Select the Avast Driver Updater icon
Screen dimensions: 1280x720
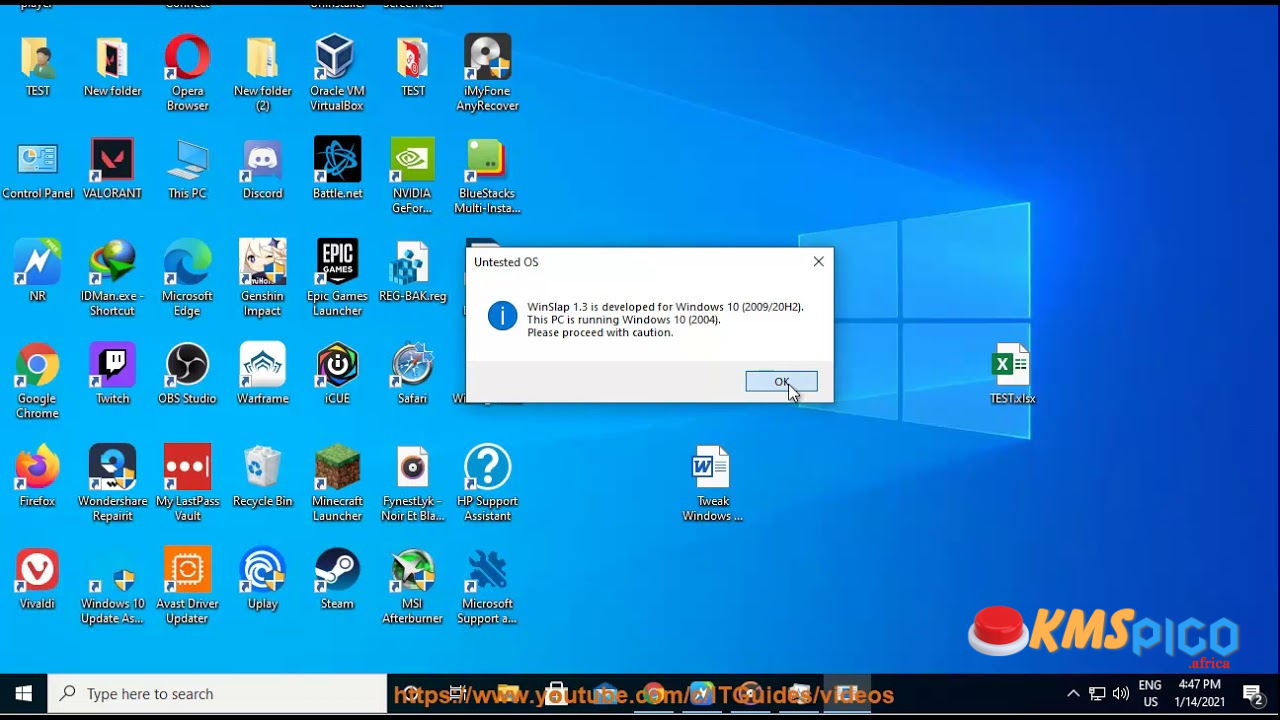coord(187,587)
